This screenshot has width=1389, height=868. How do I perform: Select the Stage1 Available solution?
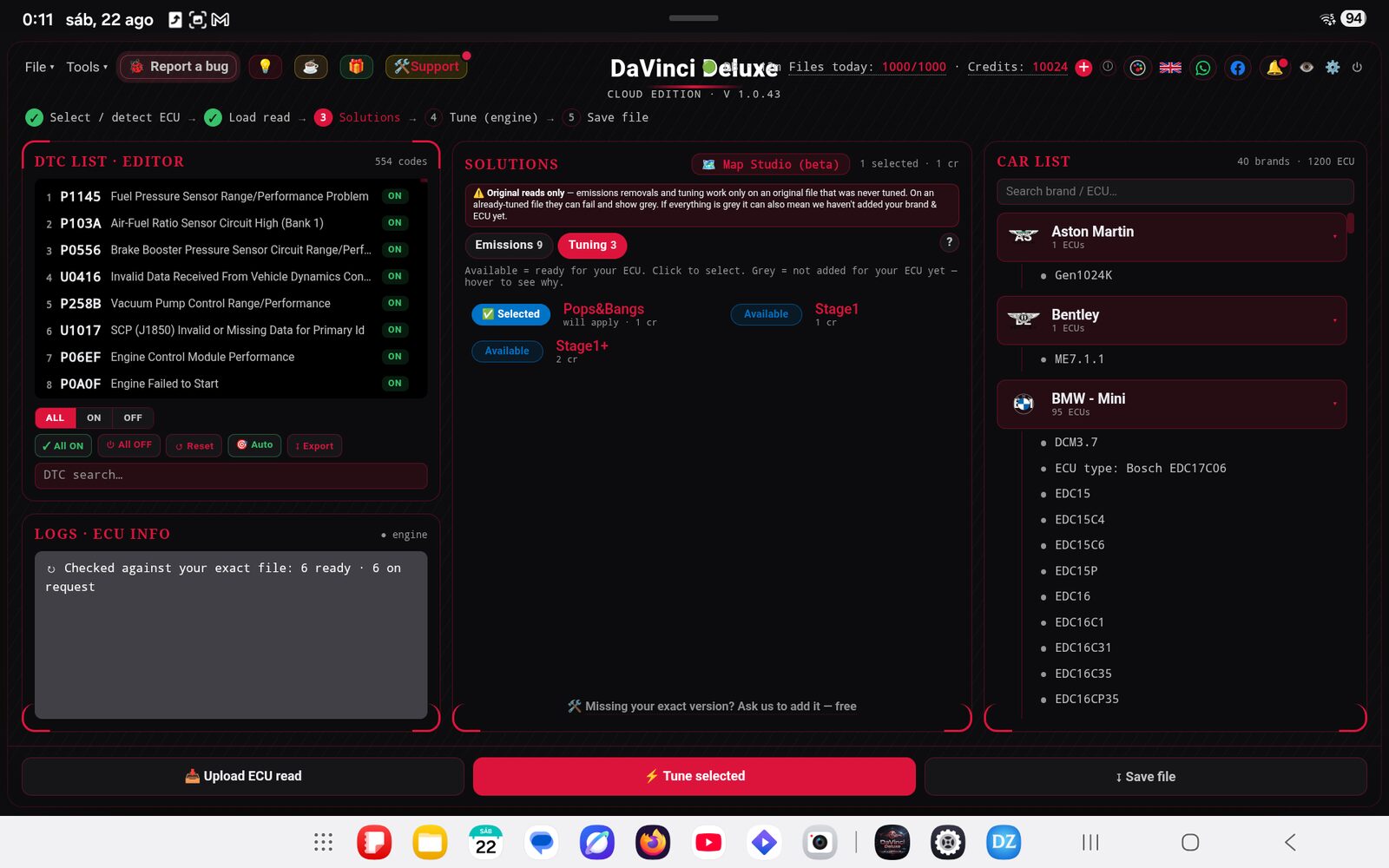click(766, 314)
